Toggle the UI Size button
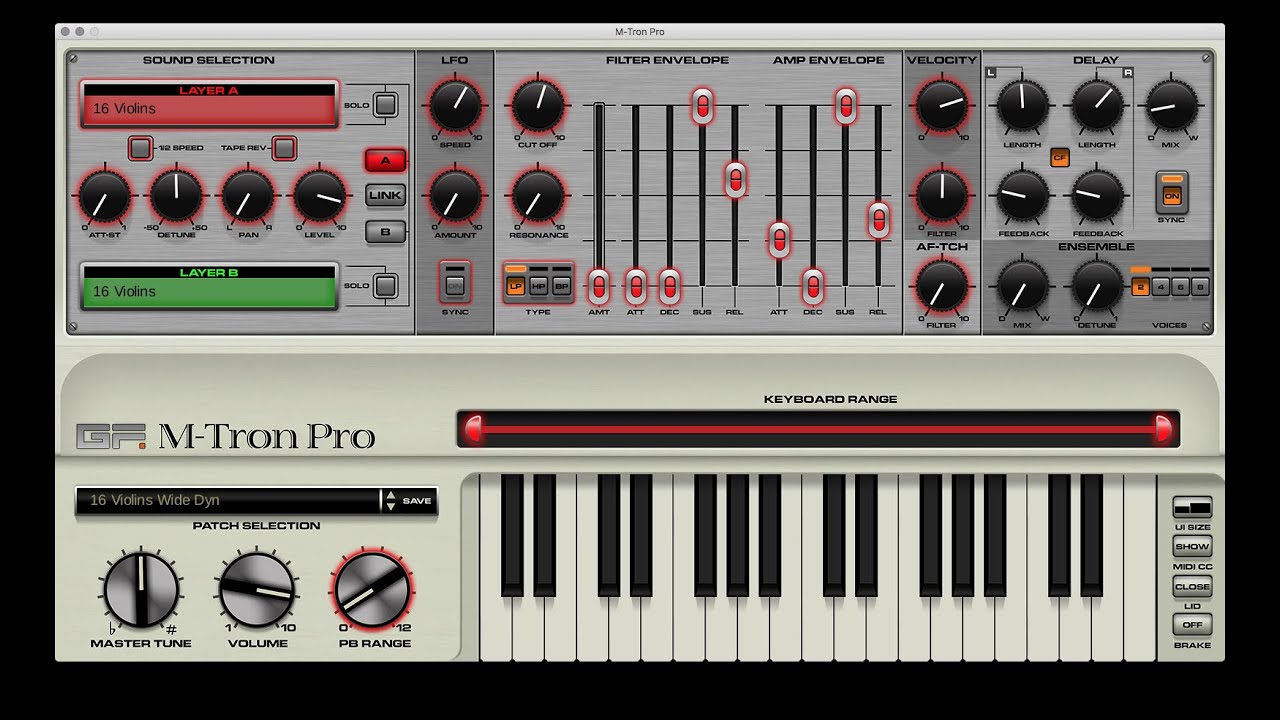Image resolution: width=1280 pixels, height=720 pixels. point(1192,508)
